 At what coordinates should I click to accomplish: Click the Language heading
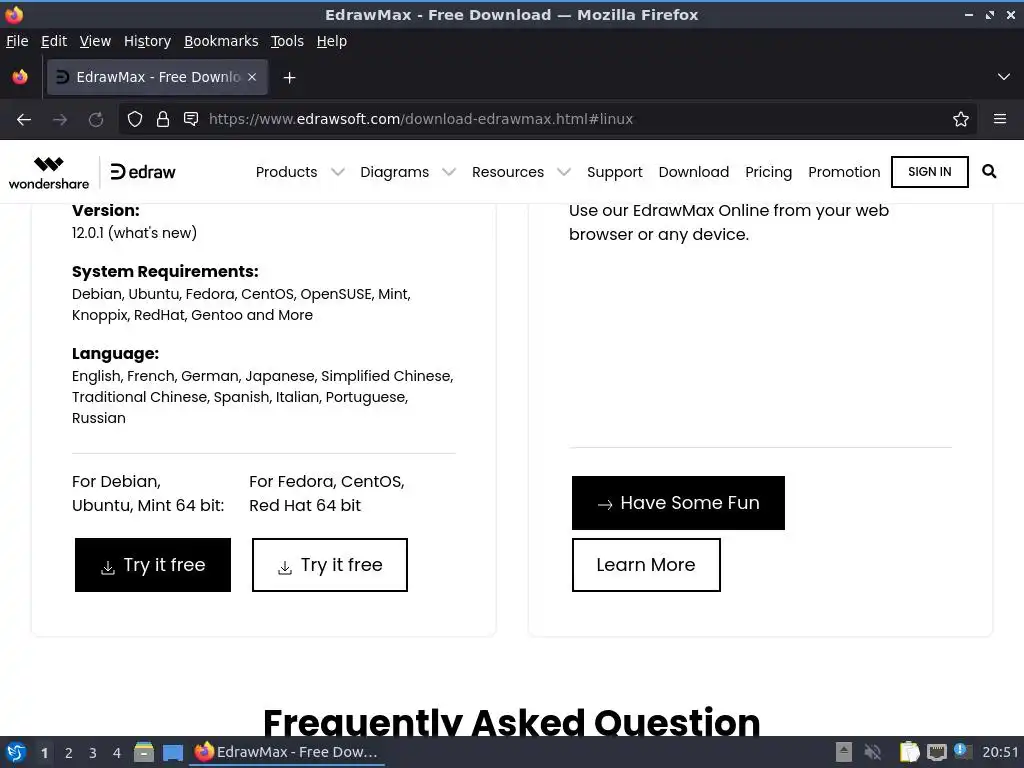[115, 353]
